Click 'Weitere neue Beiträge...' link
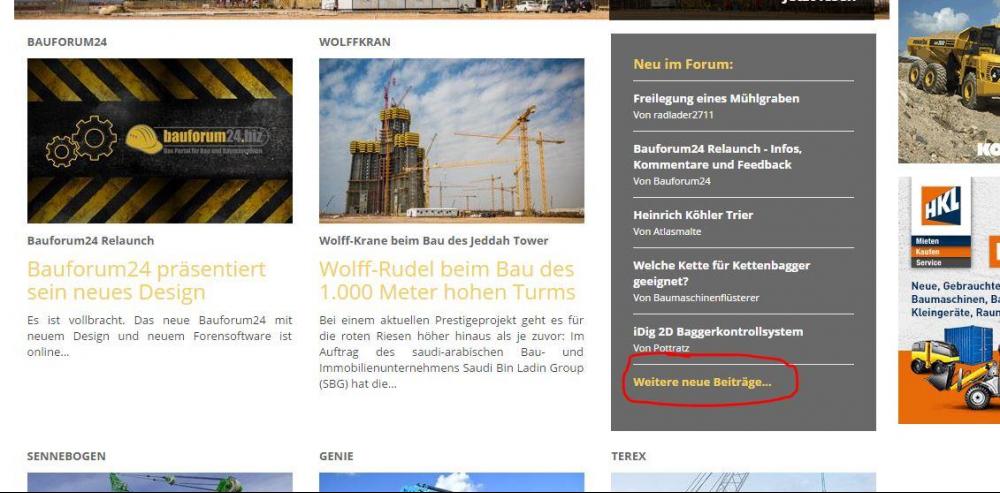 (x=702, y=382)
